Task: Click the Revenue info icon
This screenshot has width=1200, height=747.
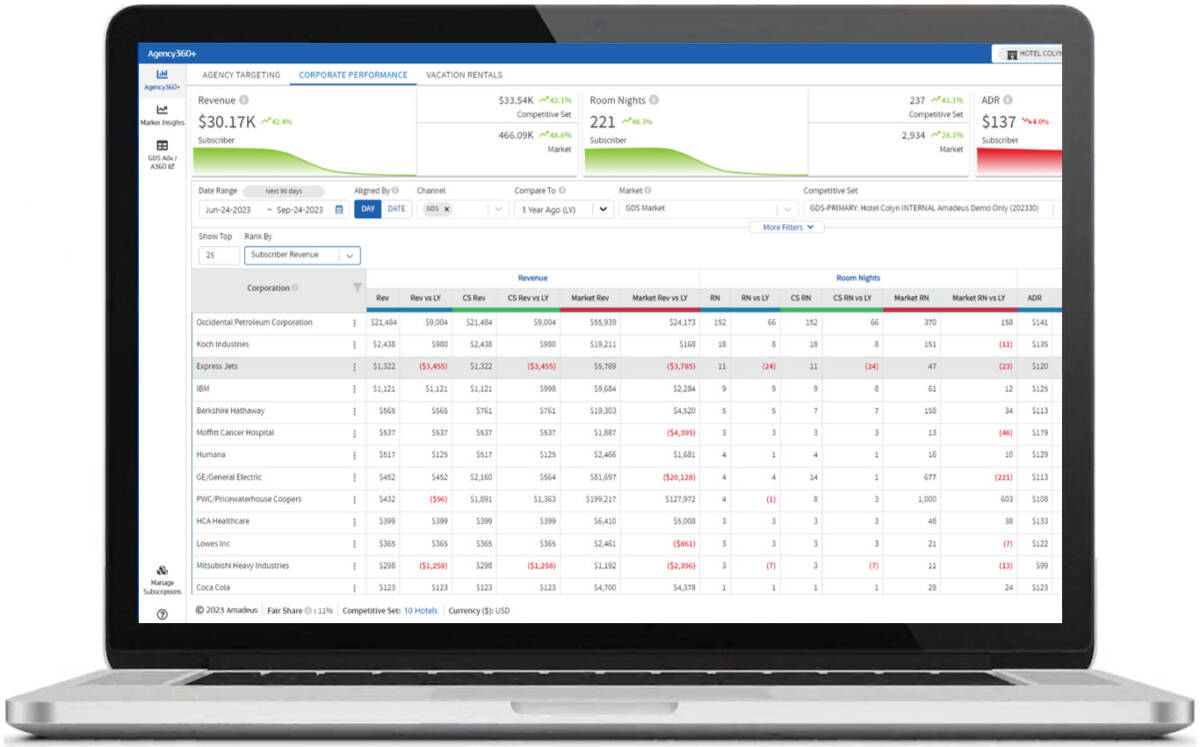Action: point(243,100)
